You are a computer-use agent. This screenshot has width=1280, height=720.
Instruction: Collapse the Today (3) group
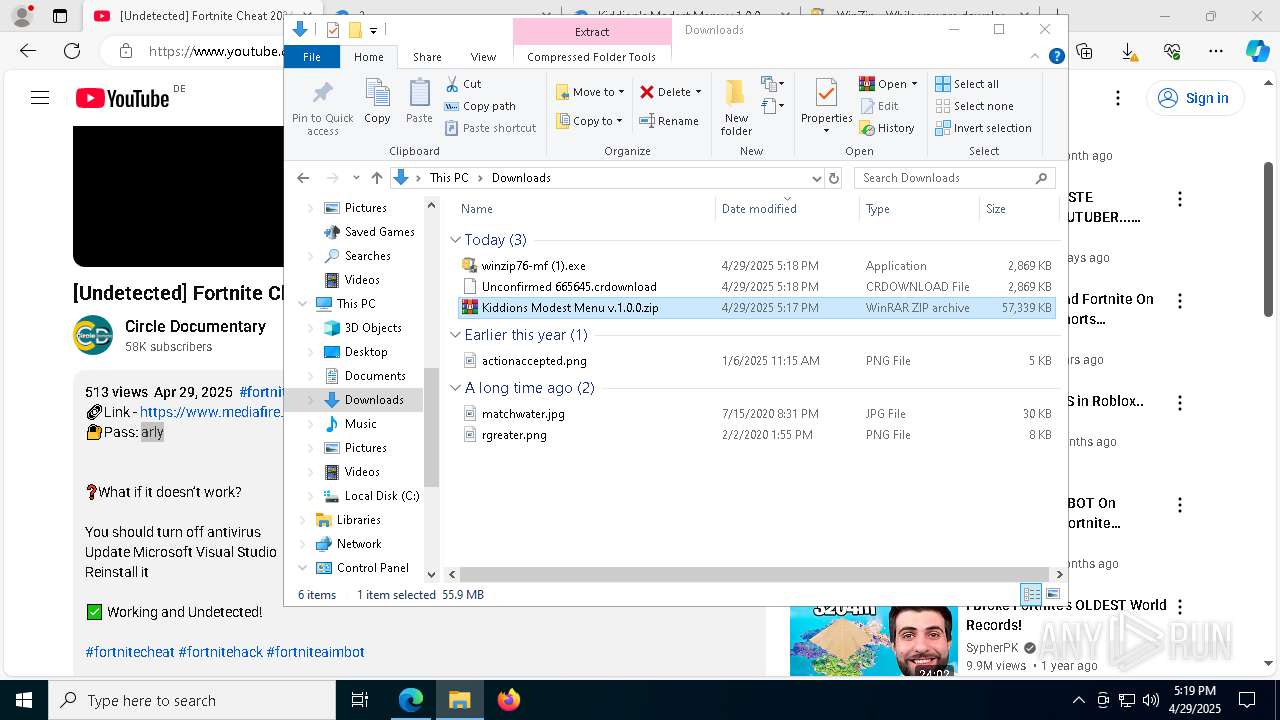coord(455,240)
